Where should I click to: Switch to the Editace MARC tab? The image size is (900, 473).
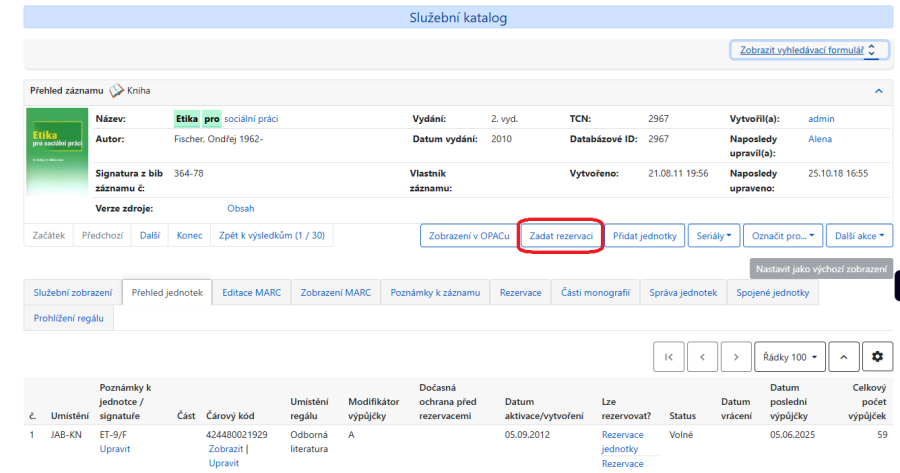coord(251,292)
